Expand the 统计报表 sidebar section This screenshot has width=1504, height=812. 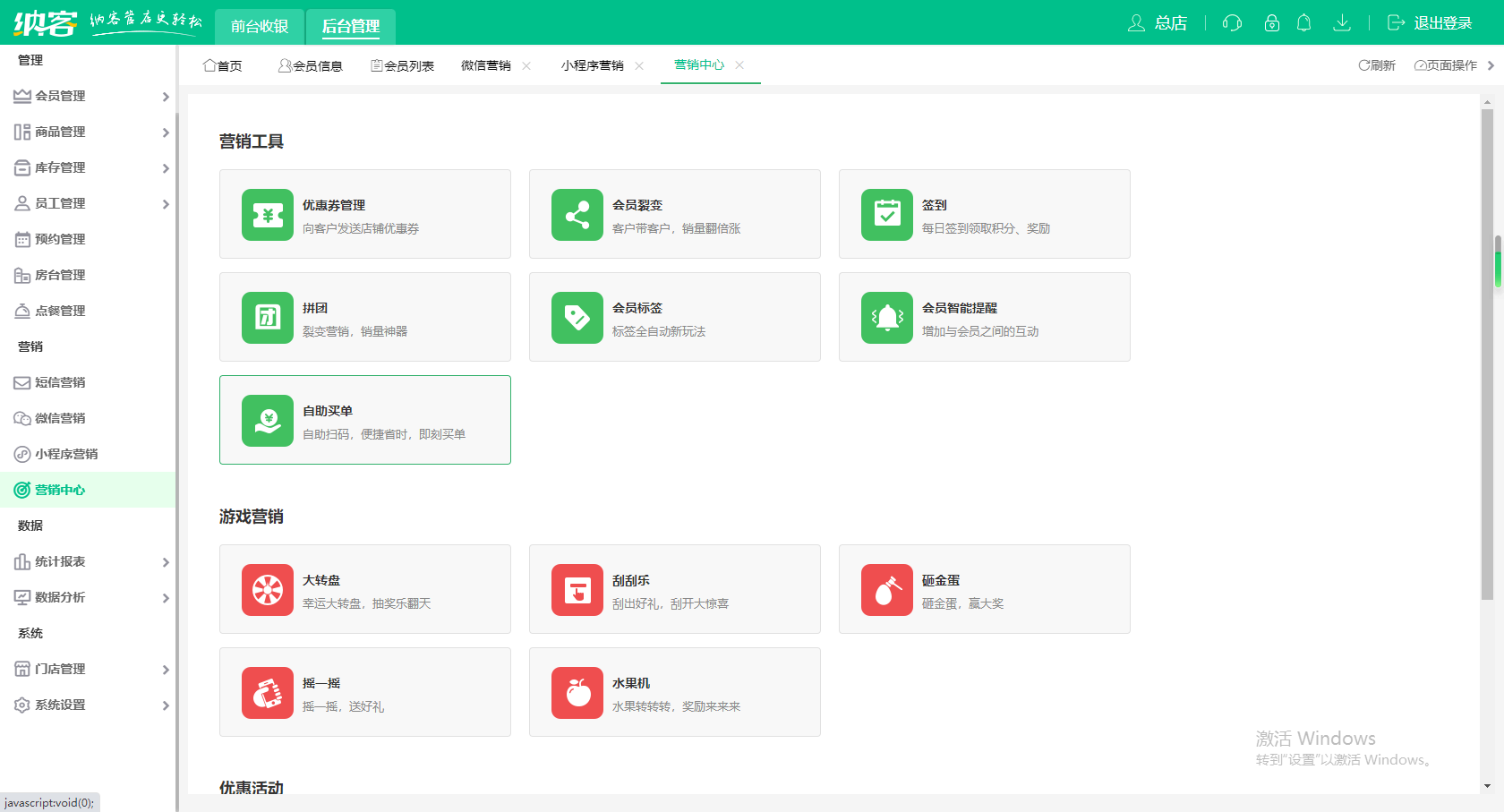coord(90,561)
